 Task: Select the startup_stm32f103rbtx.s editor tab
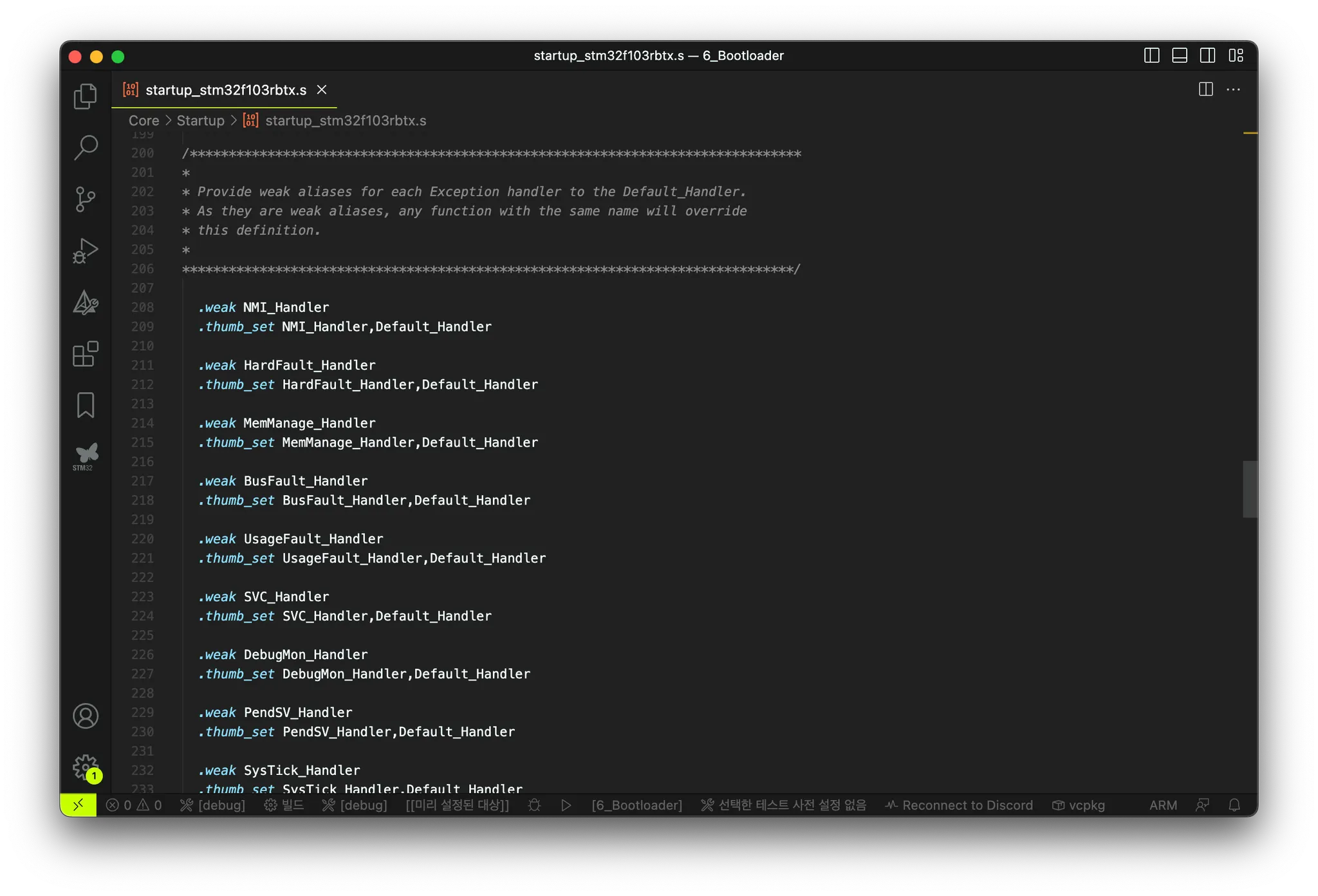click(225, 90)
